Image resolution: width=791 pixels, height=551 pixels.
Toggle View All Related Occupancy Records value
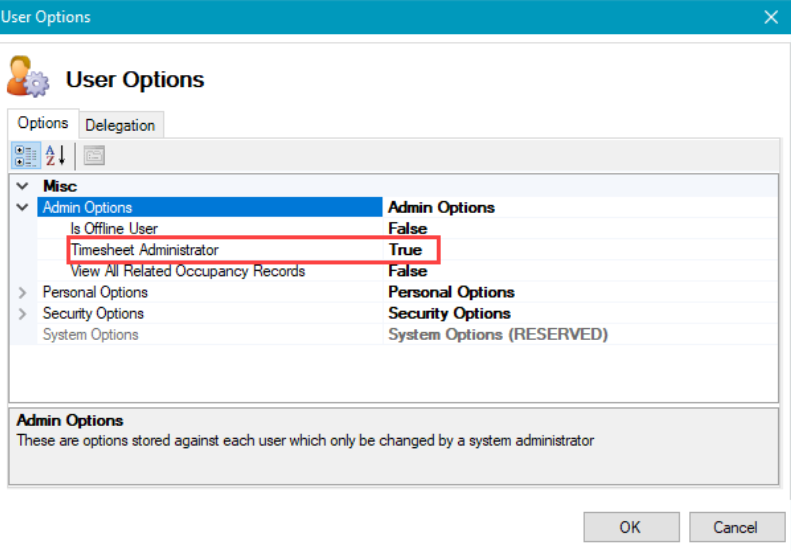[407, 271]
